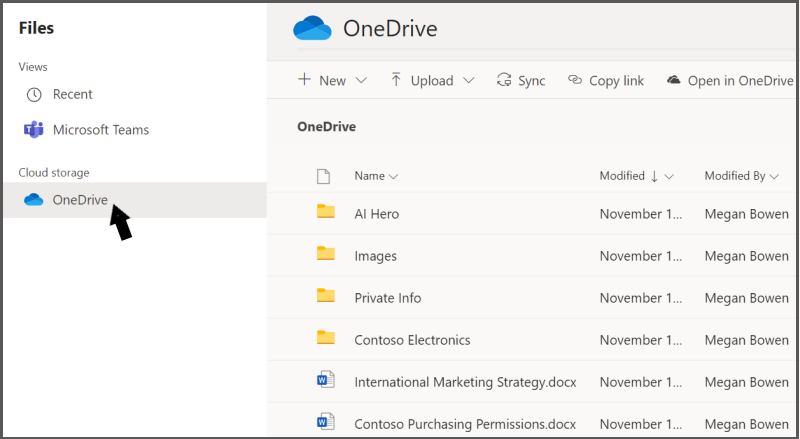The height and width of the screenshot is (439, 800).
Task: Click the Sync circular arrows icon
Action: pos(504,80)
